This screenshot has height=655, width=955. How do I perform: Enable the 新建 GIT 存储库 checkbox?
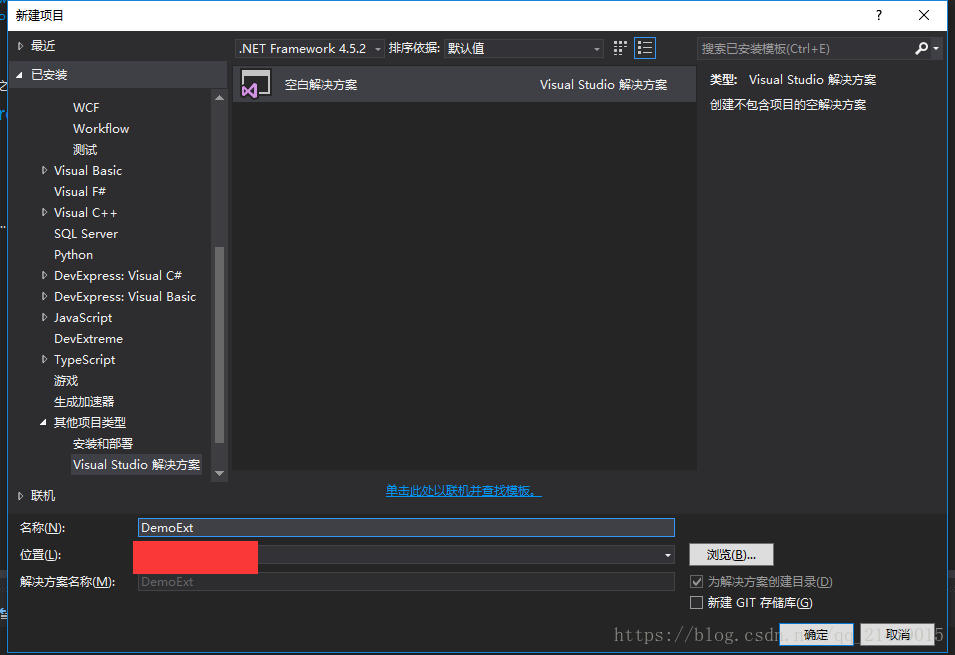tap(696, 602)
